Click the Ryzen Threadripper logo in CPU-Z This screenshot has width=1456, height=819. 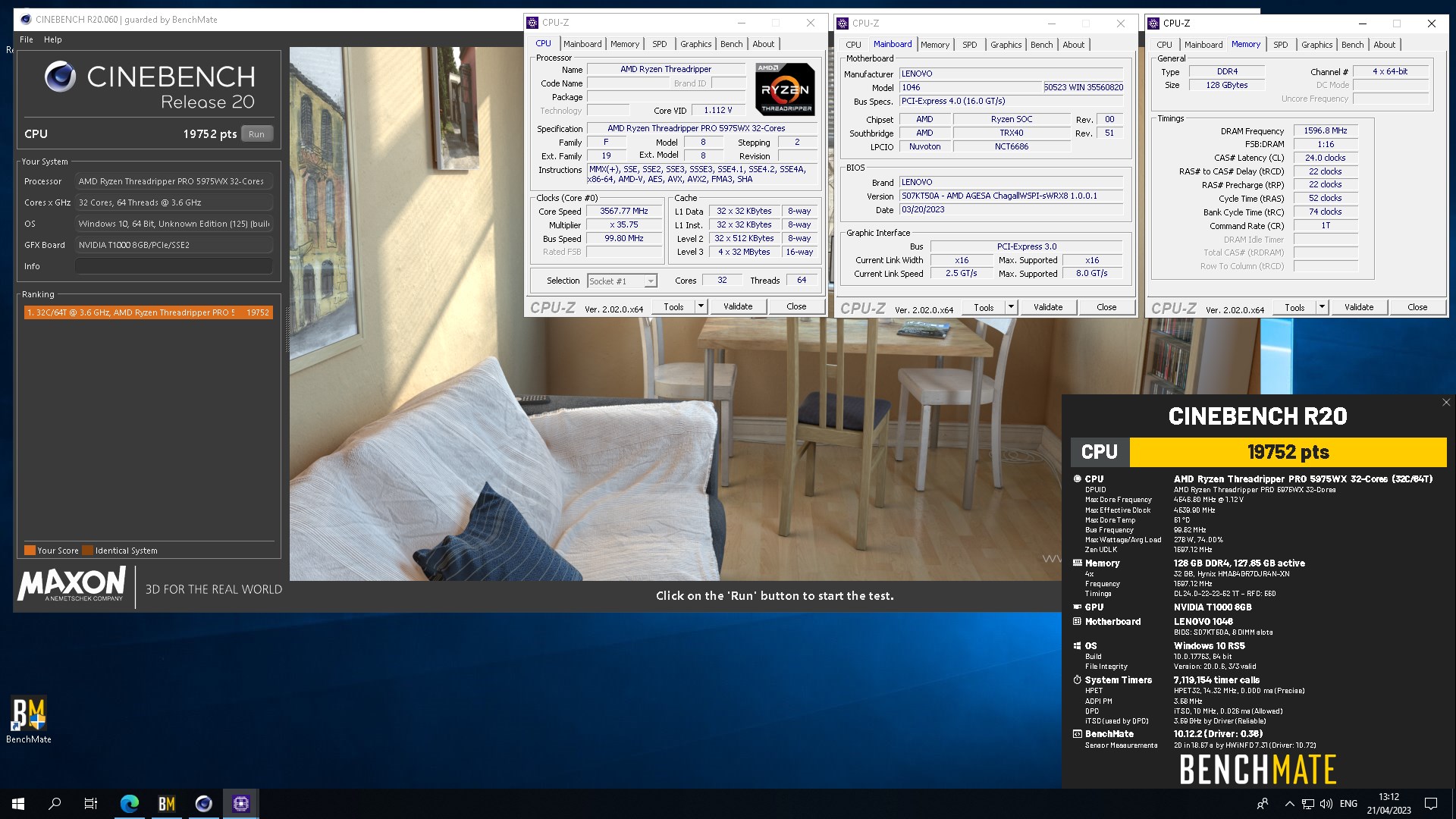[x=785, y=89]
